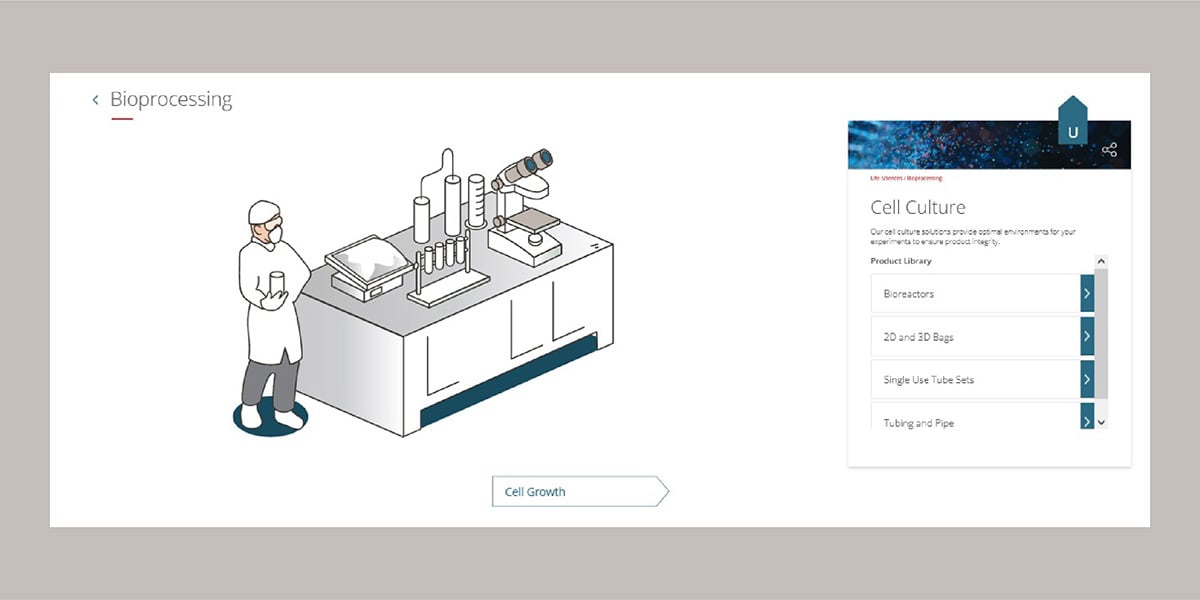Screen dimensions: 1200x600
Task: Click the Product Library scrollbar up arrow
Action: coord(1102,262)
